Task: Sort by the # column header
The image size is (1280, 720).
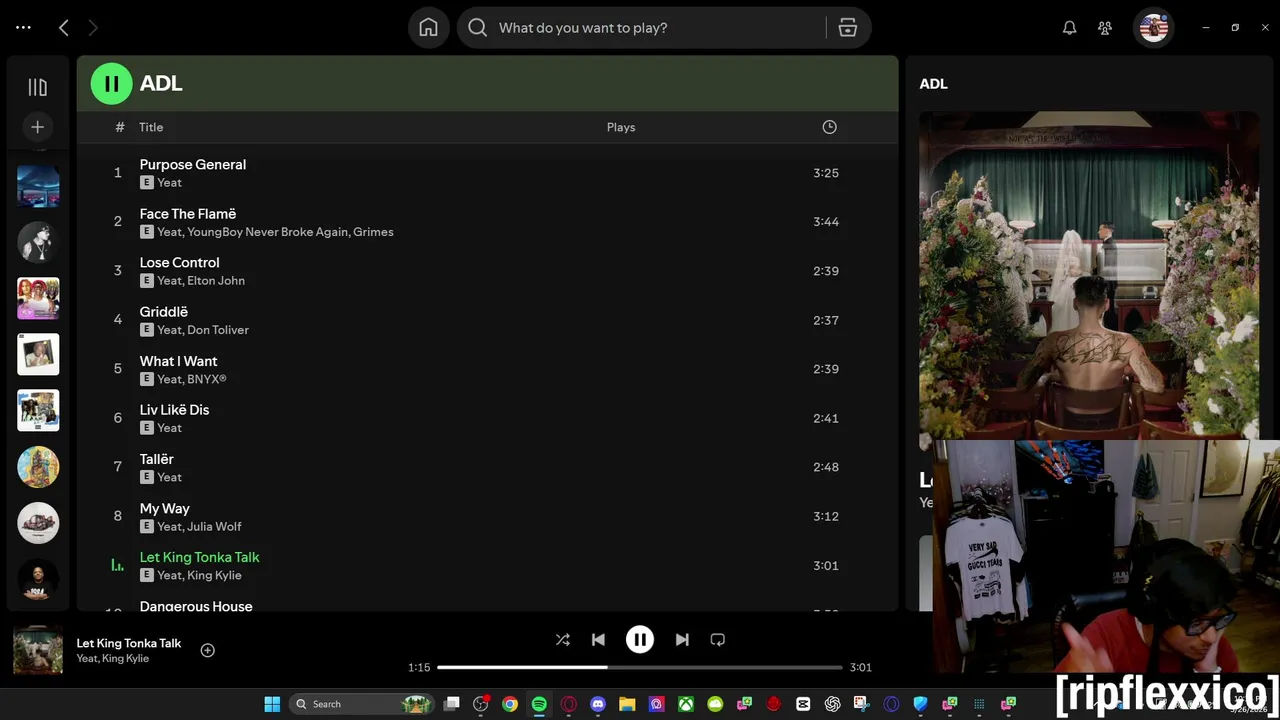Action: click(120, 127)
